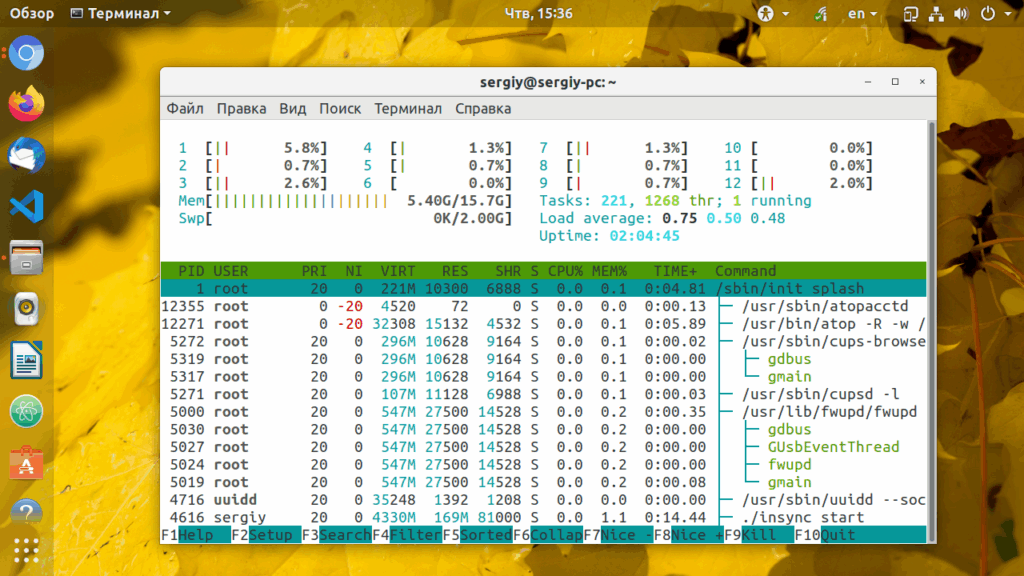1024x576 pixels.
Task: Open the Atom editor dock icon
Action: pyautogui.click(x=26, y=411)
